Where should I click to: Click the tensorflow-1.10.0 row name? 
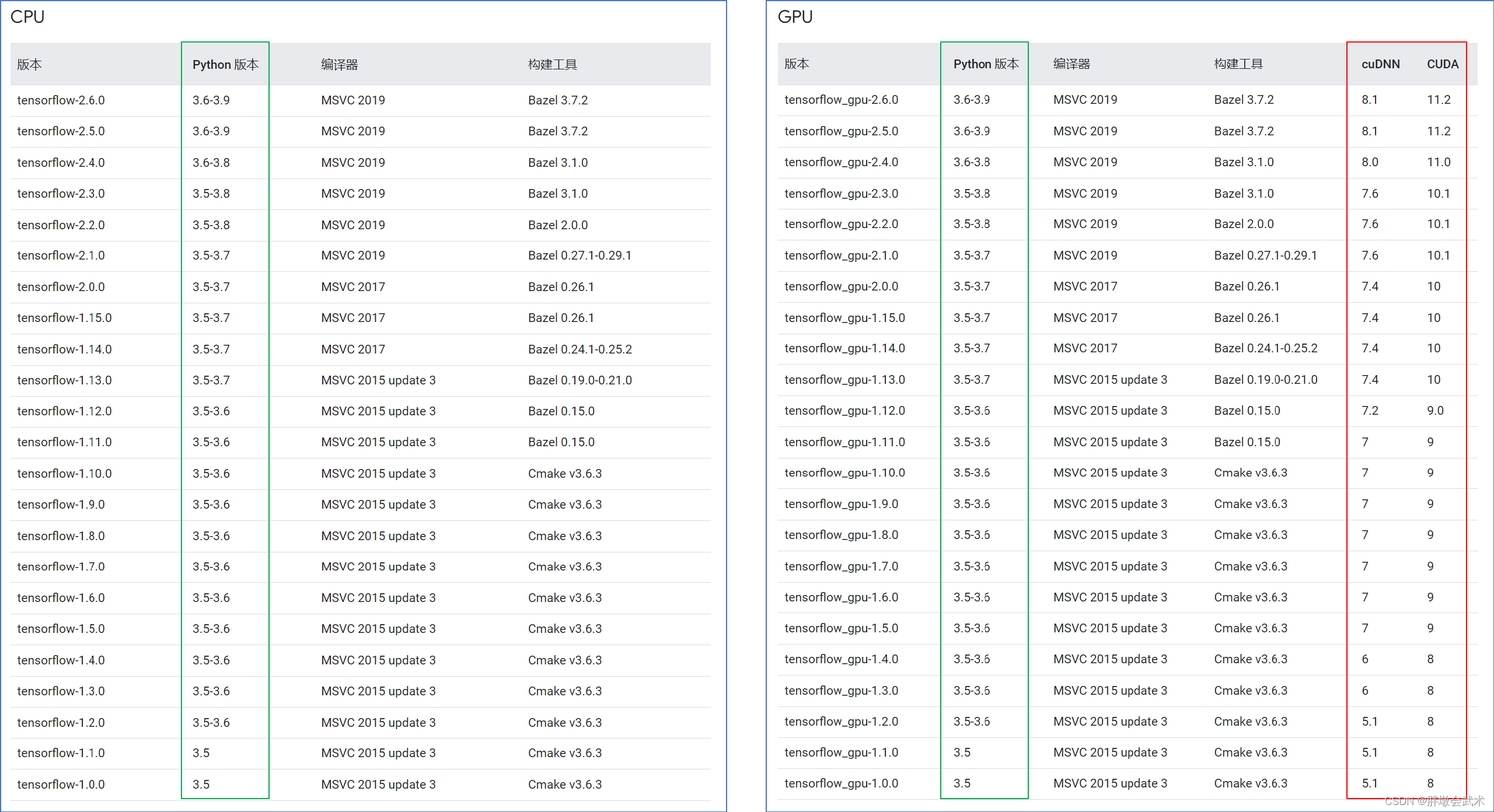click(x=65, y=474)
